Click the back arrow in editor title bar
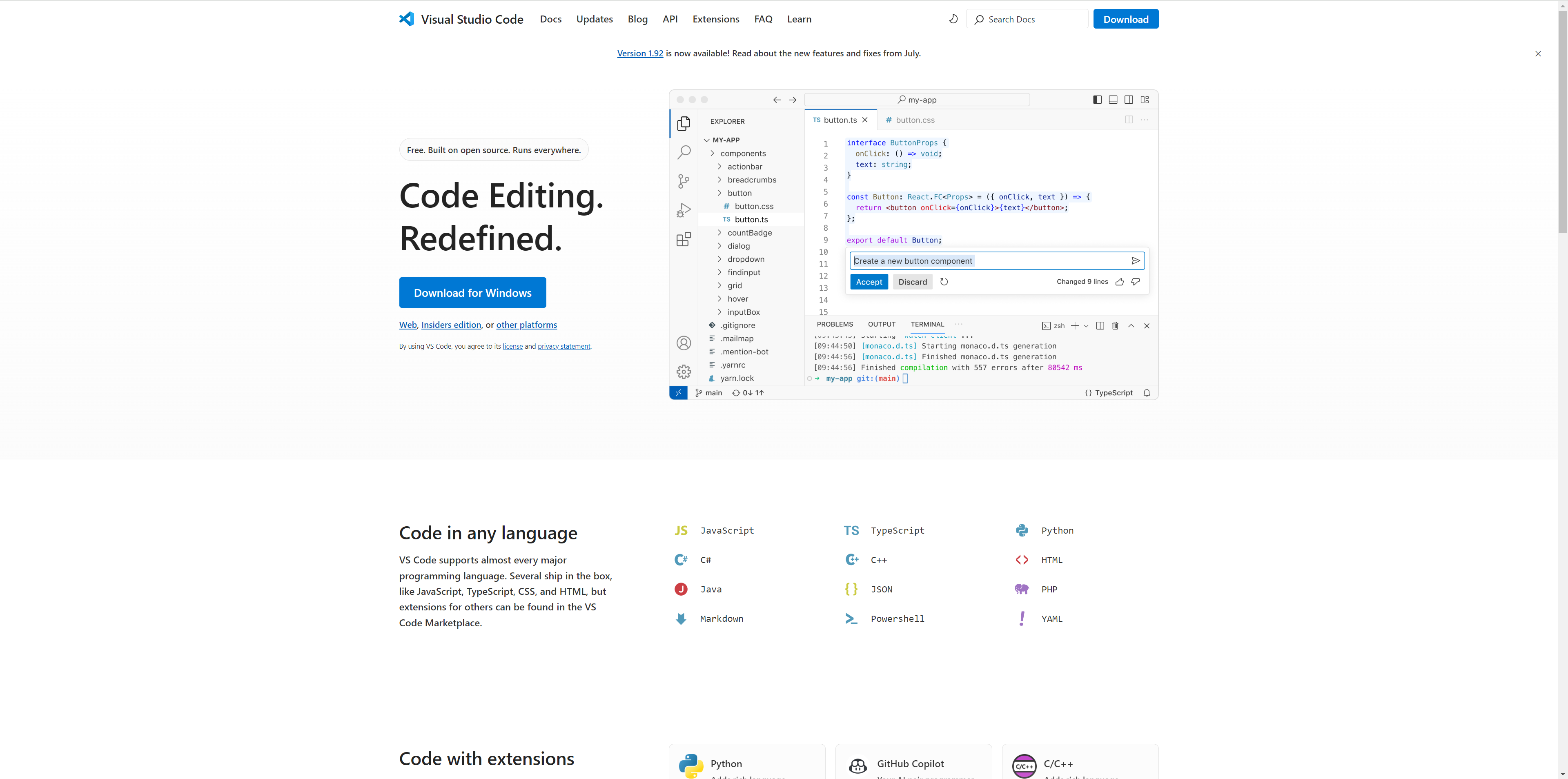1568x779 pixels. click(x=777, y=100)
